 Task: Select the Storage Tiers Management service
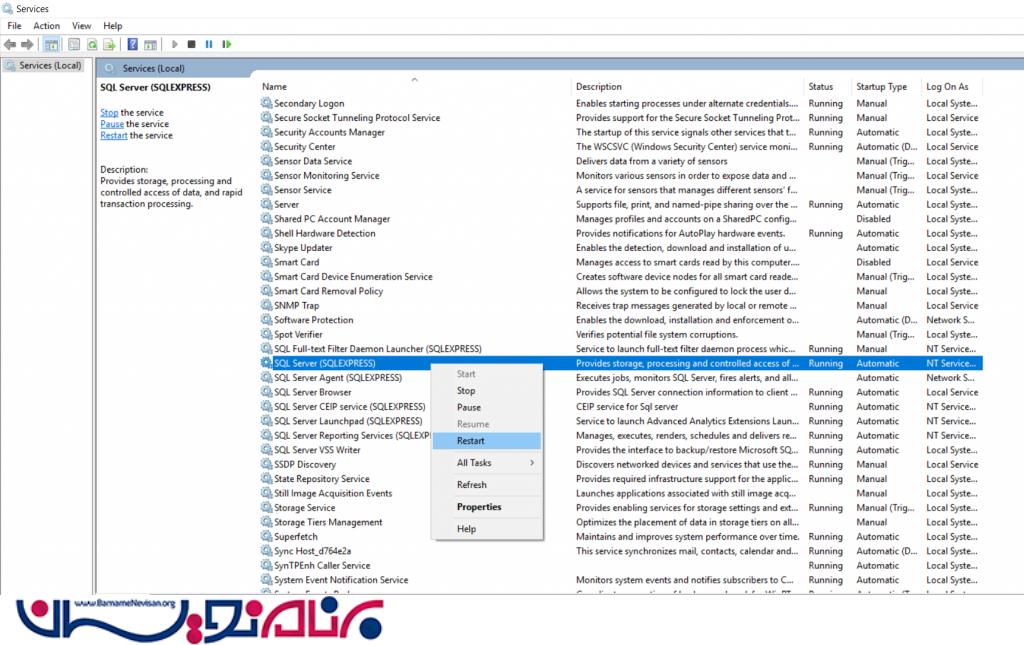coord(620,522)
